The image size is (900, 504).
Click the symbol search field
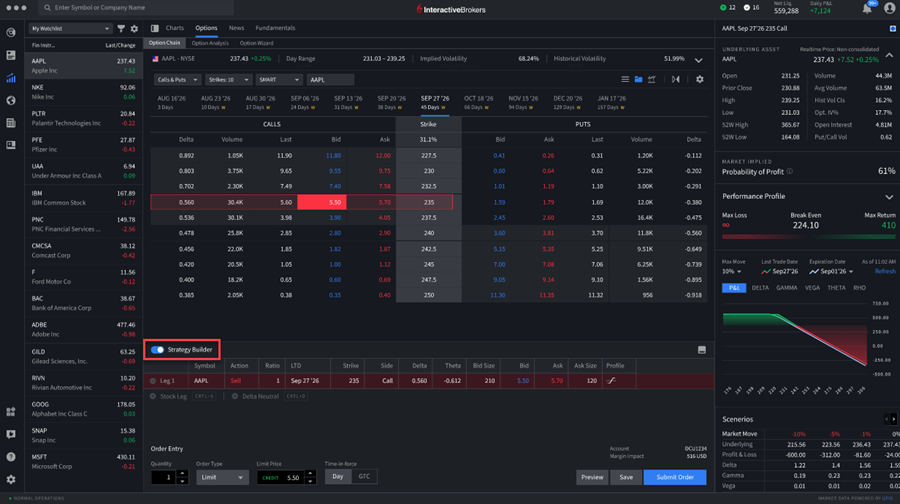click(100, 8)
